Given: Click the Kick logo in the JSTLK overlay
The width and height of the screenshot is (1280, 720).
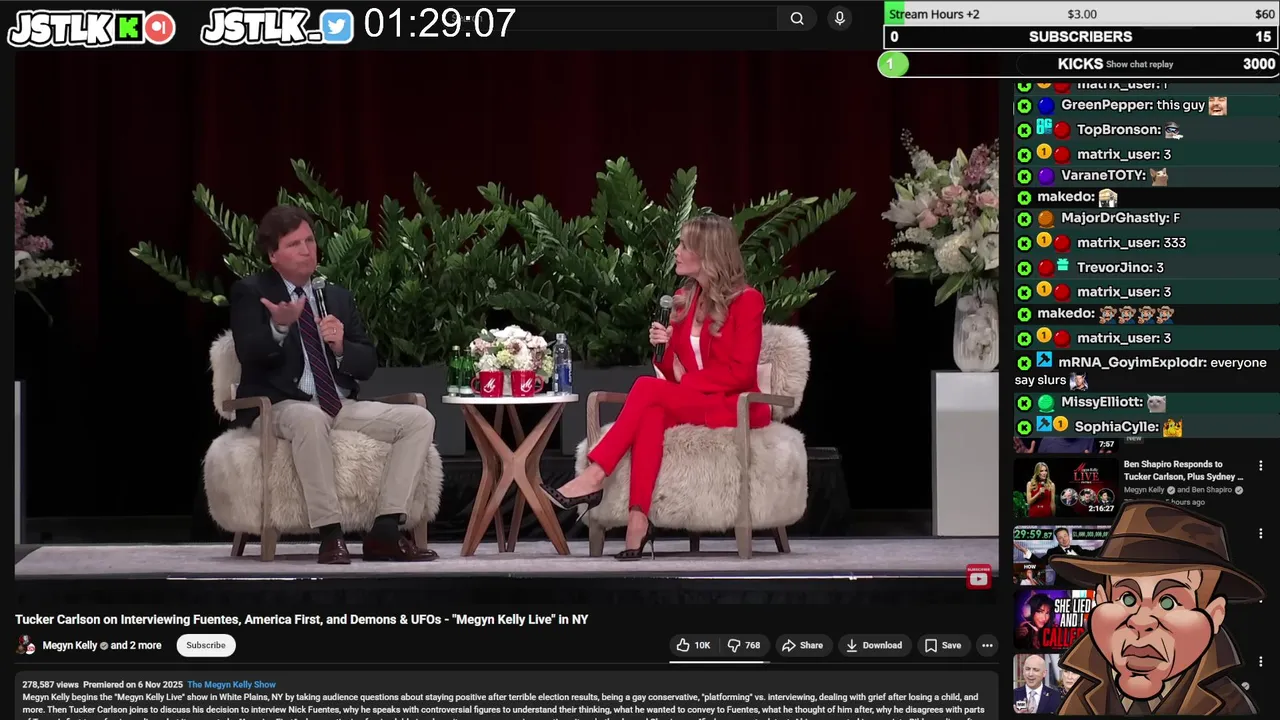Looking at the screenshot, I should (128, 28).
